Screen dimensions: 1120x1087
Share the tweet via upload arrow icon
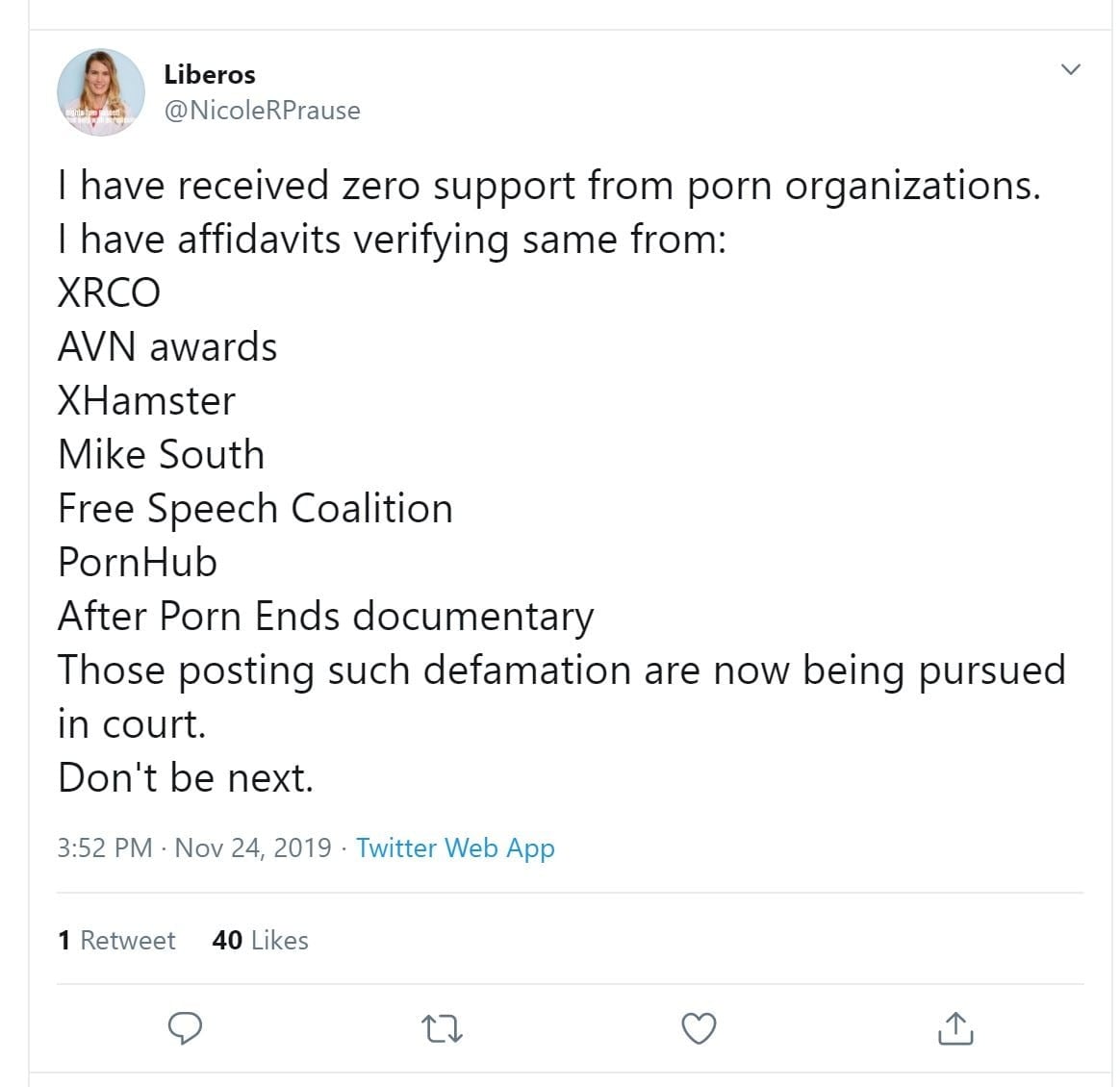(x=955, y=1028)
